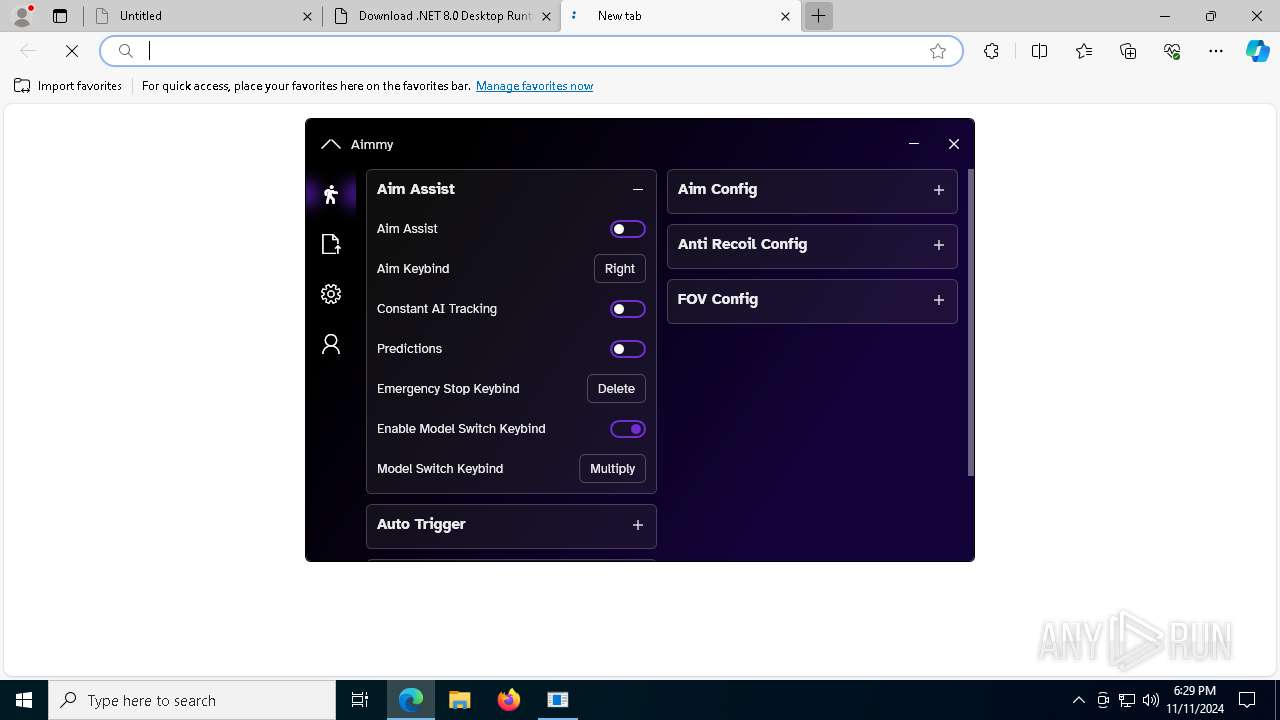Open the user profile icon in Aimmy sidebar
1280x720 pixels.
point(331,344)
